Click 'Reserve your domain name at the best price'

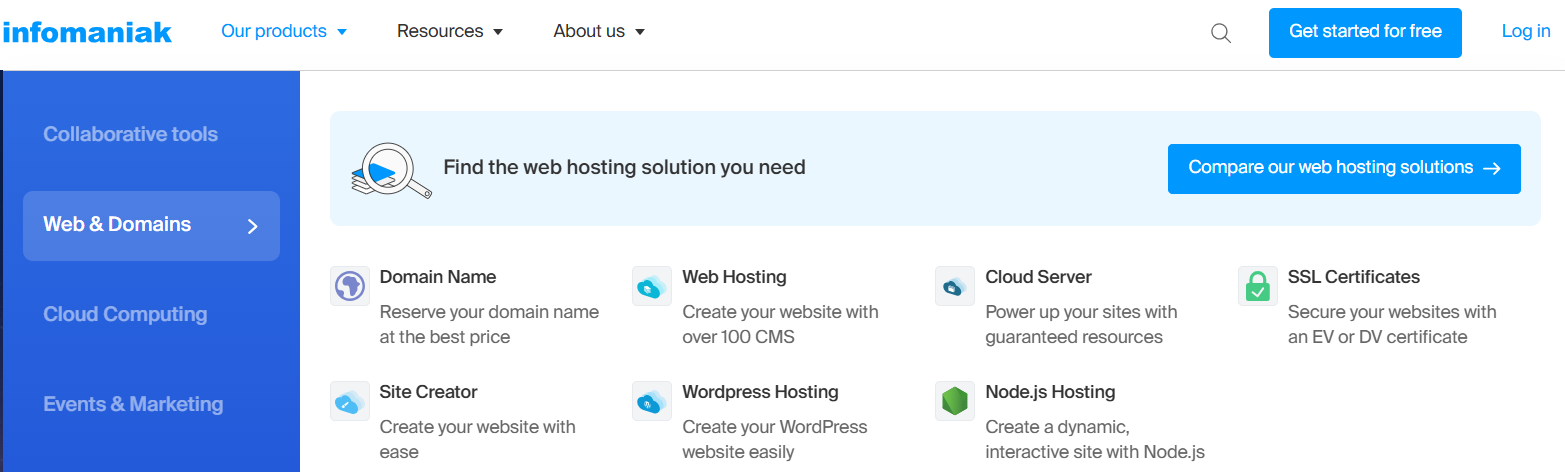pos(489,325)
